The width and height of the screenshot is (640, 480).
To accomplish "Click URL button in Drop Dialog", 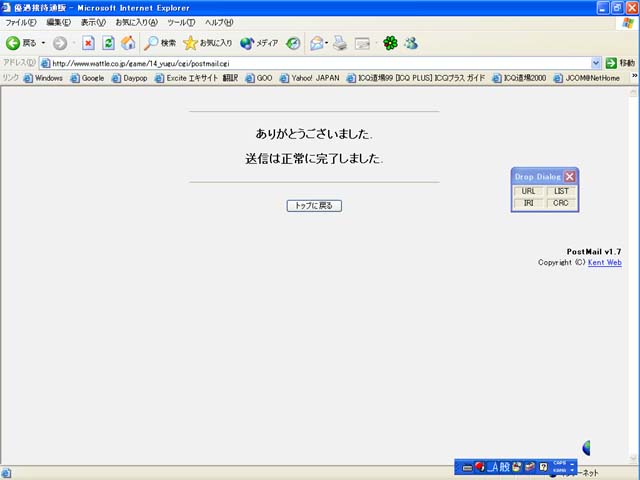I will tap(528, 191).
